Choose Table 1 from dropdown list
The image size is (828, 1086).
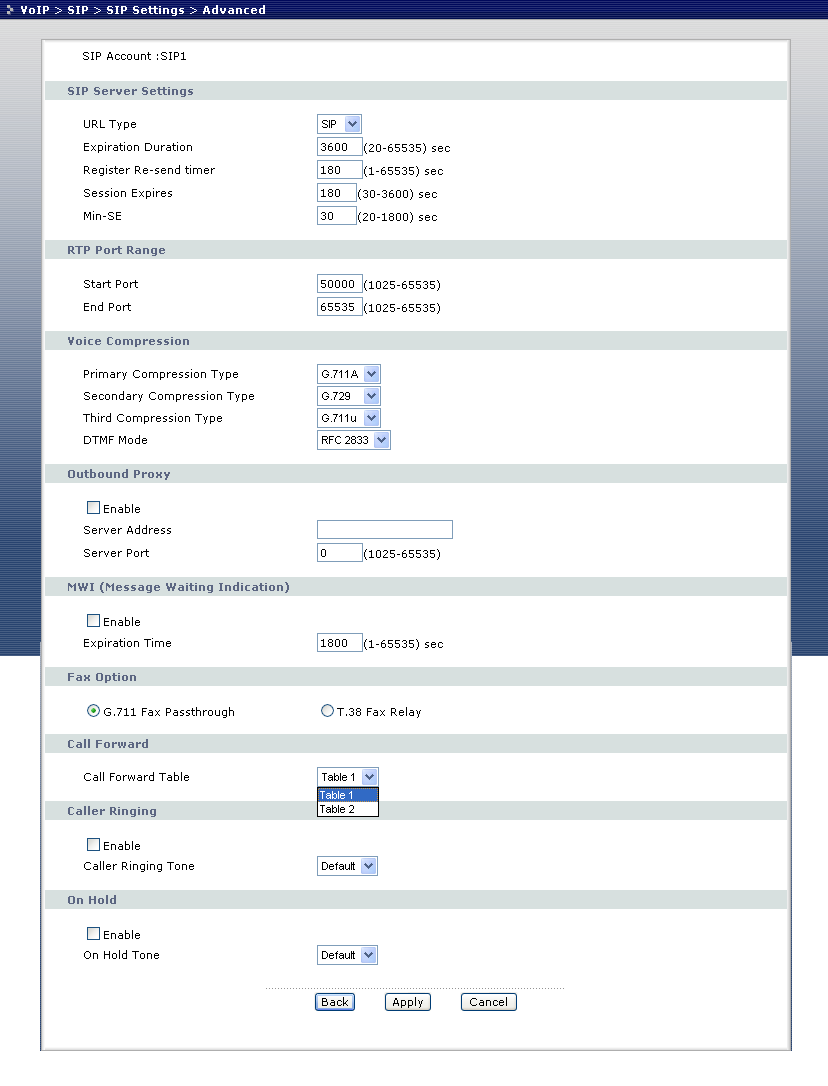(x=348, y=795)
